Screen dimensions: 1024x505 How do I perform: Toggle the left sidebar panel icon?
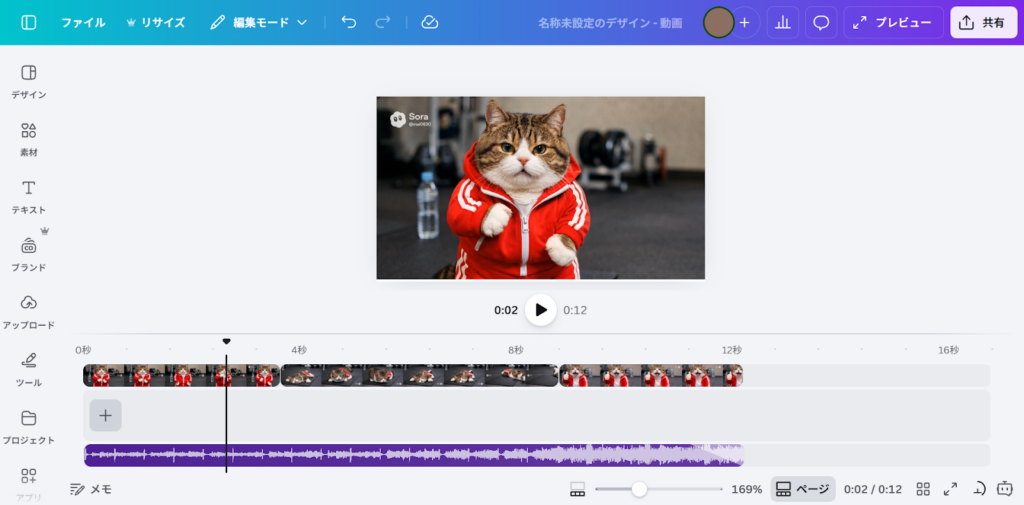tap(29, 22)
